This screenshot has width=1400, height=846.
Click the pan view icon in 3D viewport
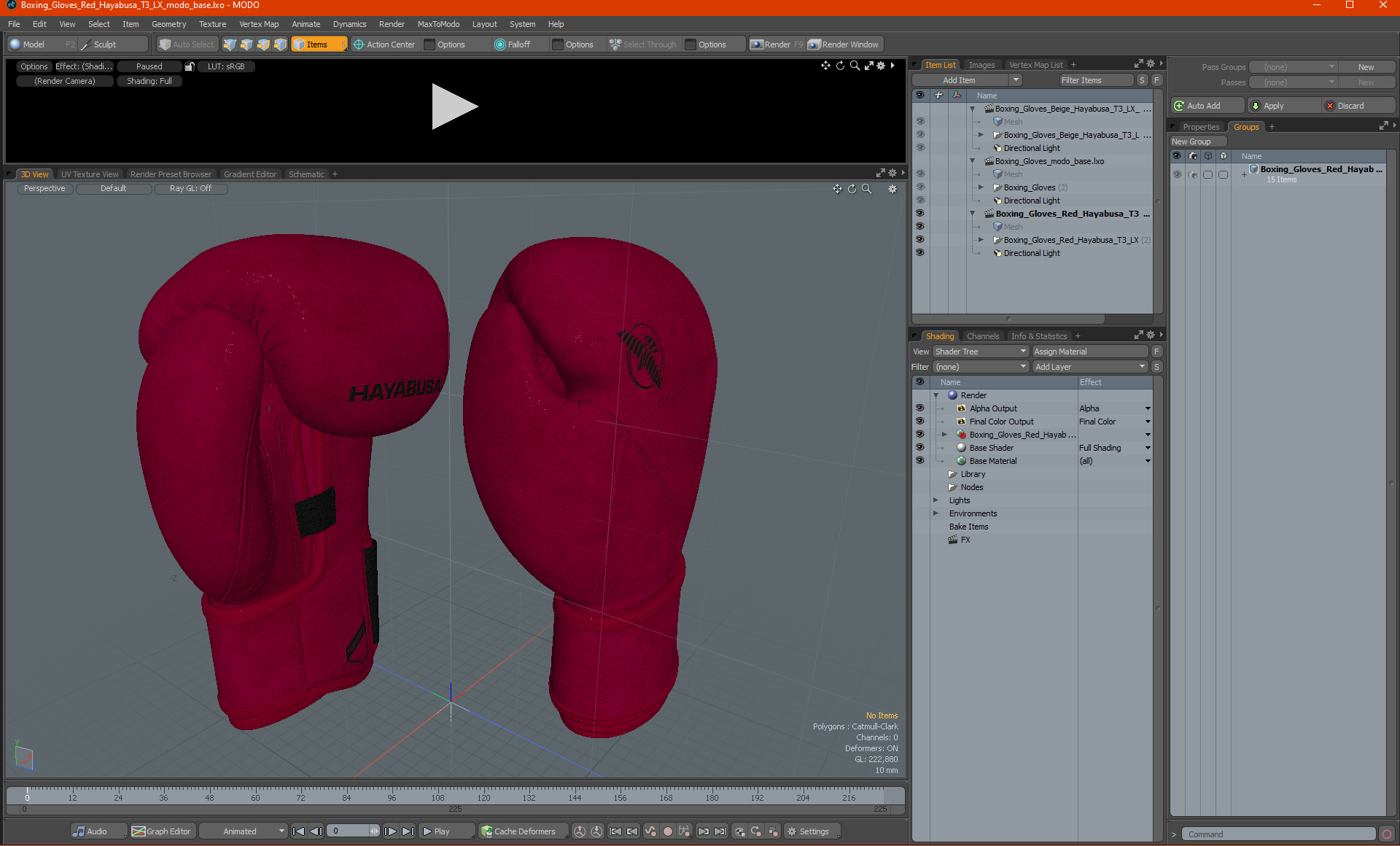click(837, 189)
